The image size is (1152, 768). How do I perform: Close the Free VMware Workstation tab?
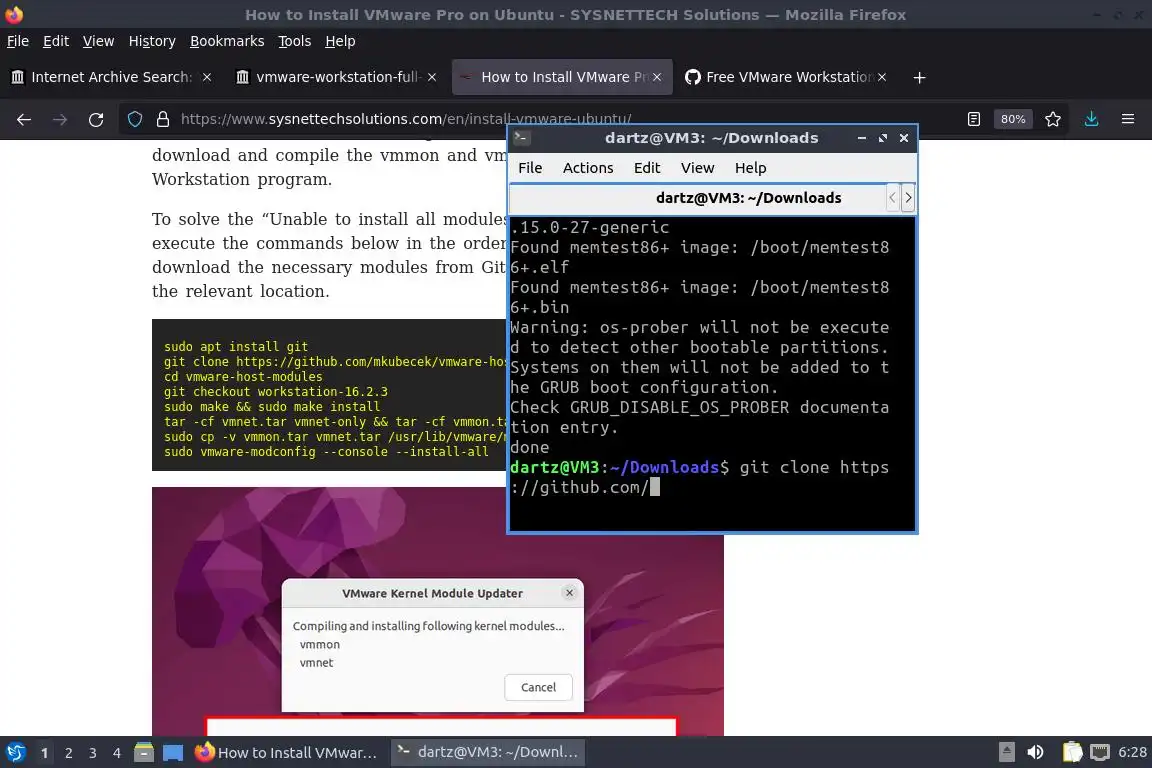tap(882, 77)
